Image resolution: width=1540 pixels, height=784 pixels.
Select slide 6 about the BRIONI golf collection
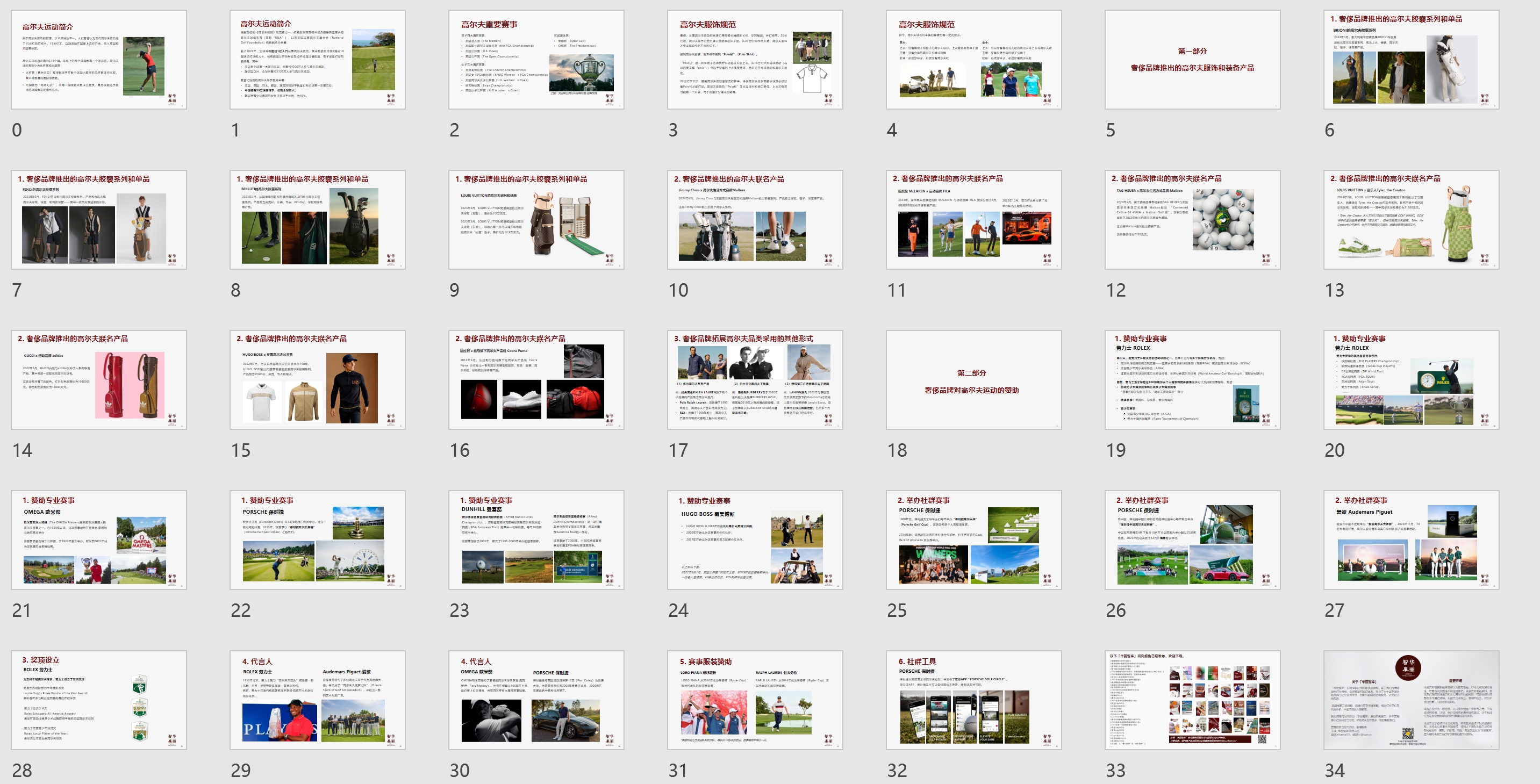1412,59
